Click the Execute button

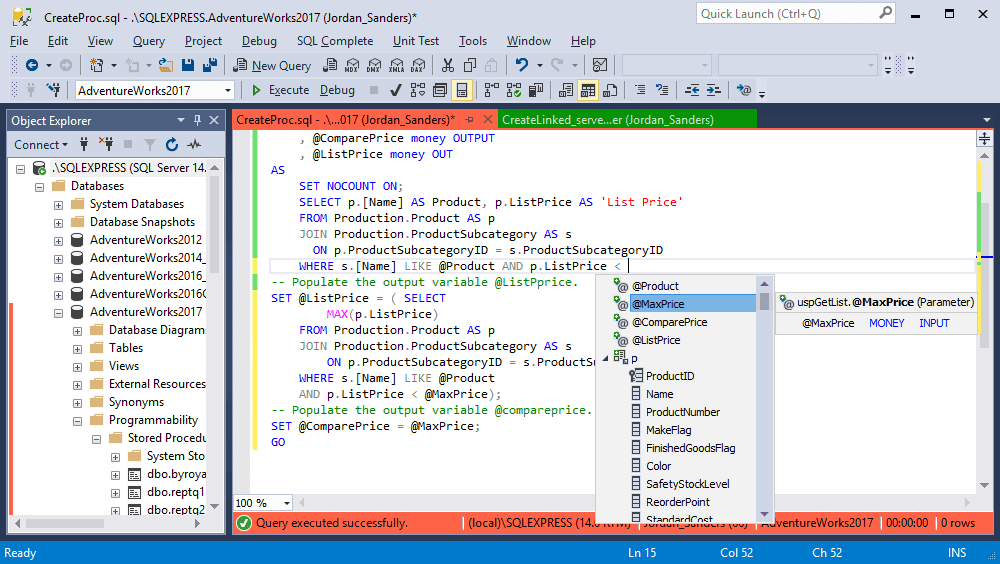[281, 90]
